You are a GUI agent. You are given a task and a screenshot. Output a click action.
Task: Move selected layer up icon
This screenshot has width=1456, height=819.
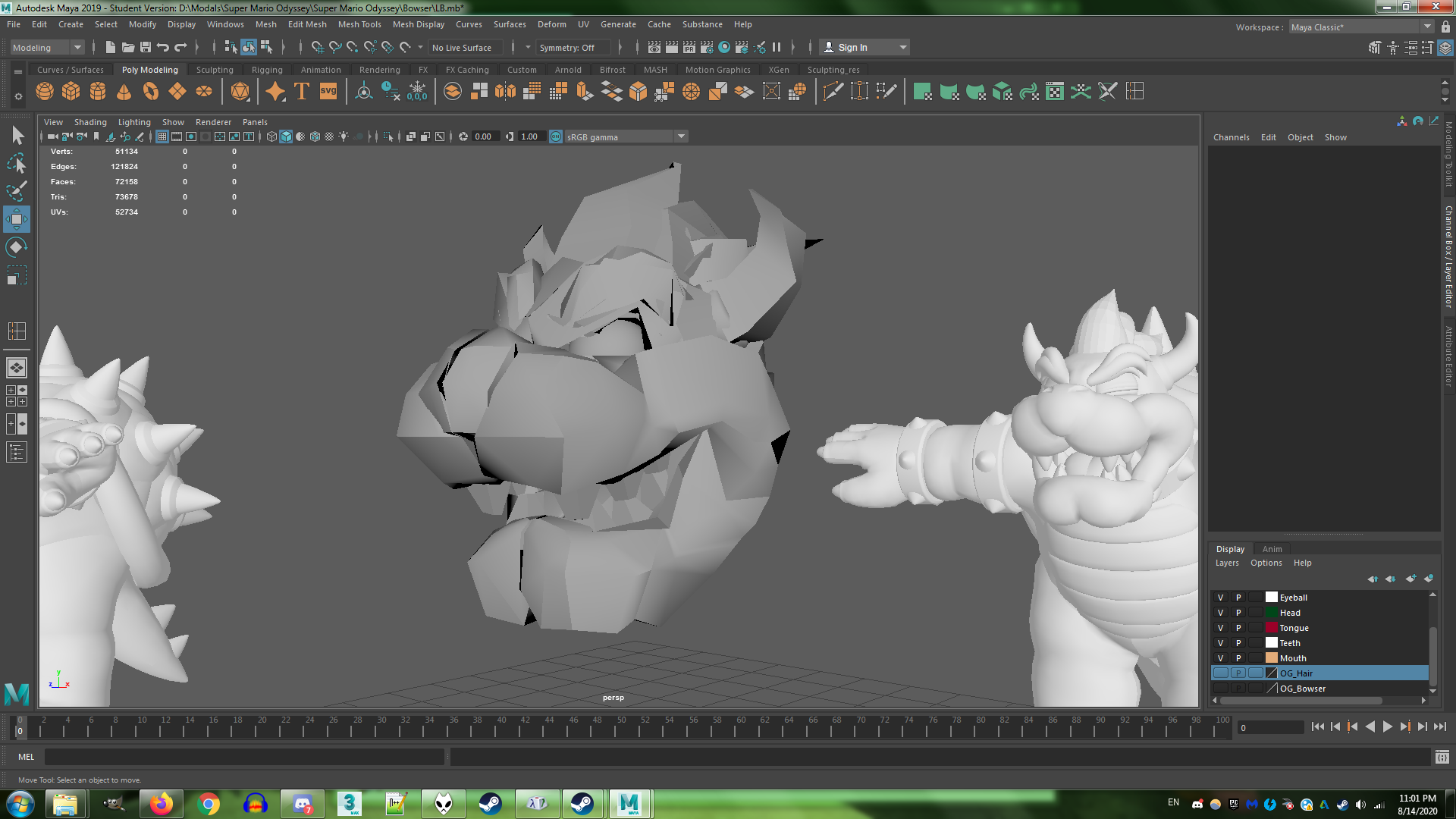pos(1373,579)
